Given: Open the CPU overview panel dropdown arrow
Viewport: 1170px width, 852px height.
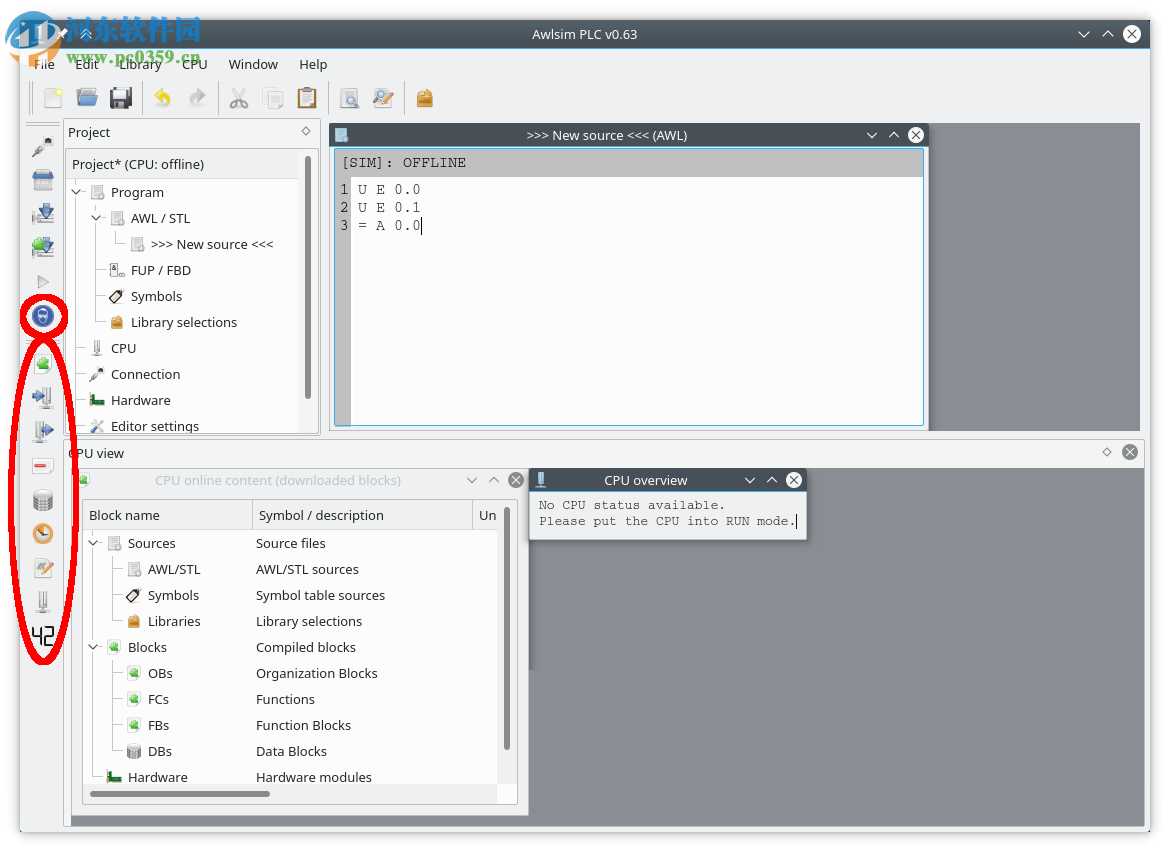Looking at the screenshot, I should 749,480.
